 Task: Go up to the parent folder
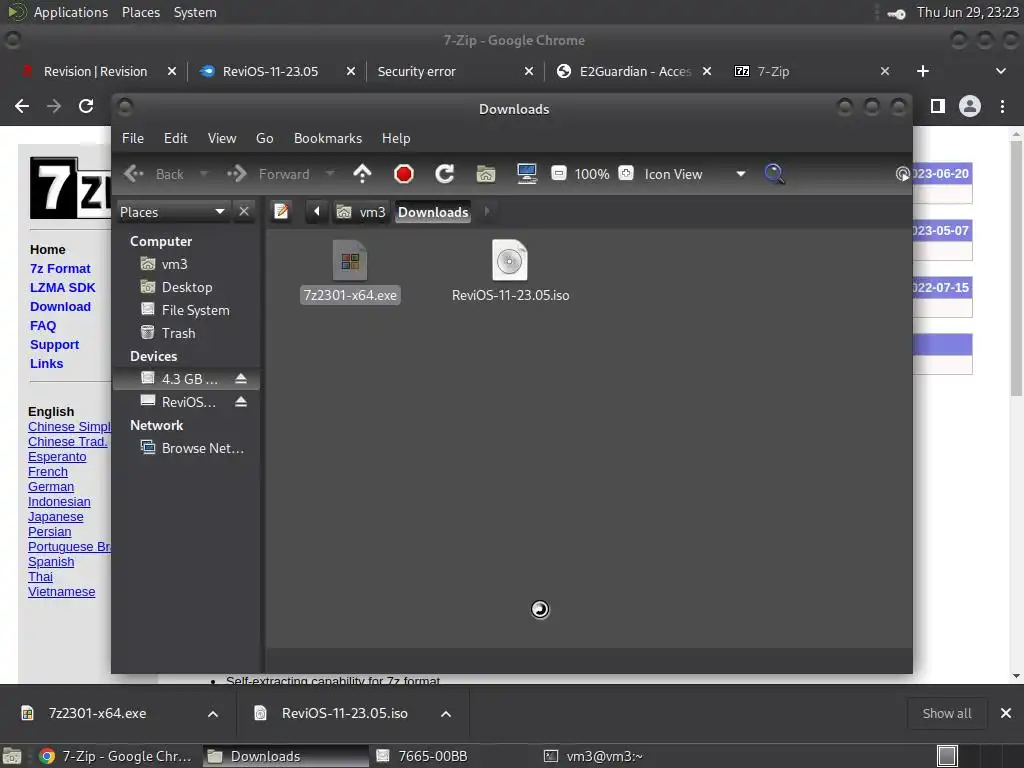(362, 174)
